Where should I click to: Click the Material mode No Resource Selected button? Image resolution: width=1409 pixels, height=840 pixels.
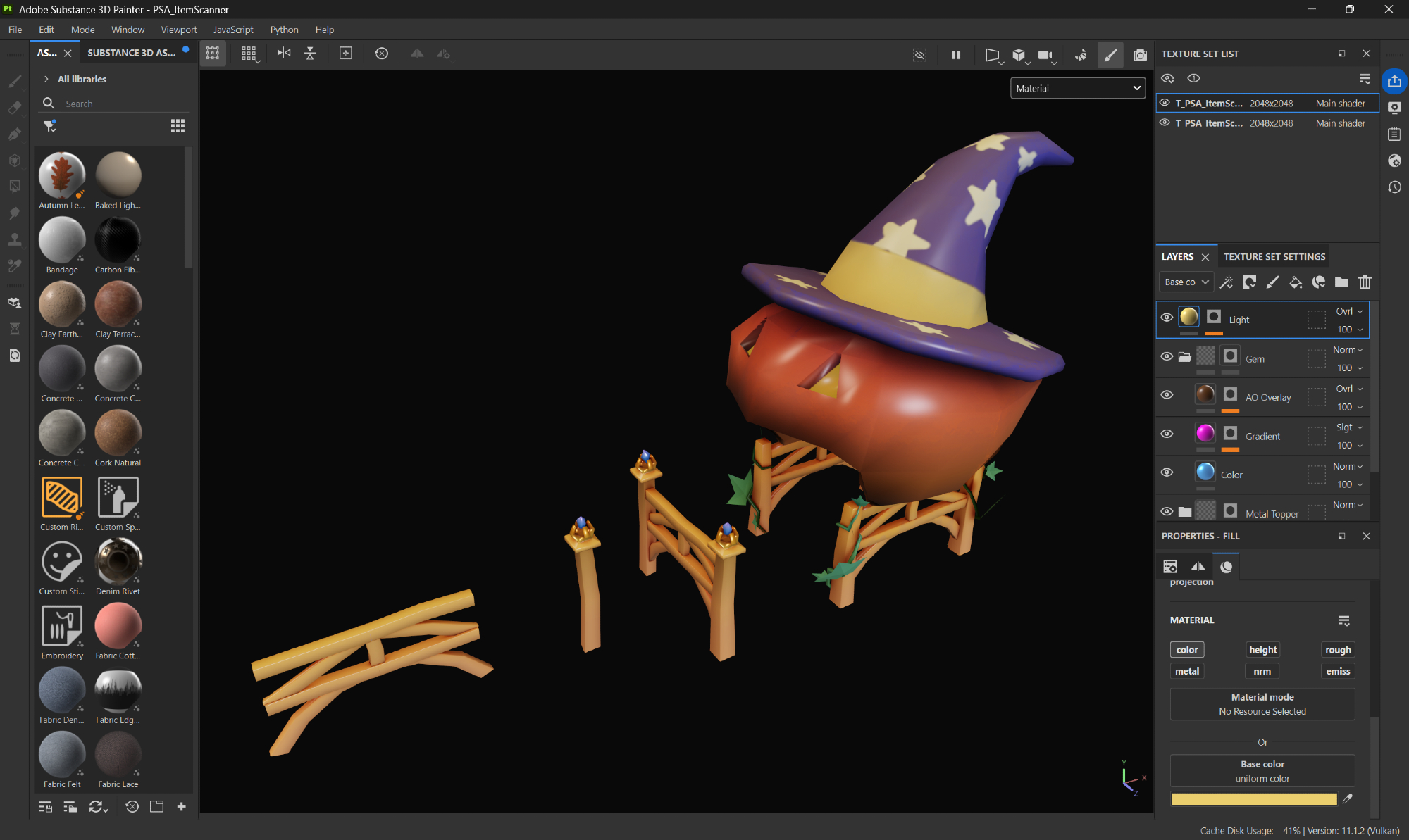(1262, 704)
